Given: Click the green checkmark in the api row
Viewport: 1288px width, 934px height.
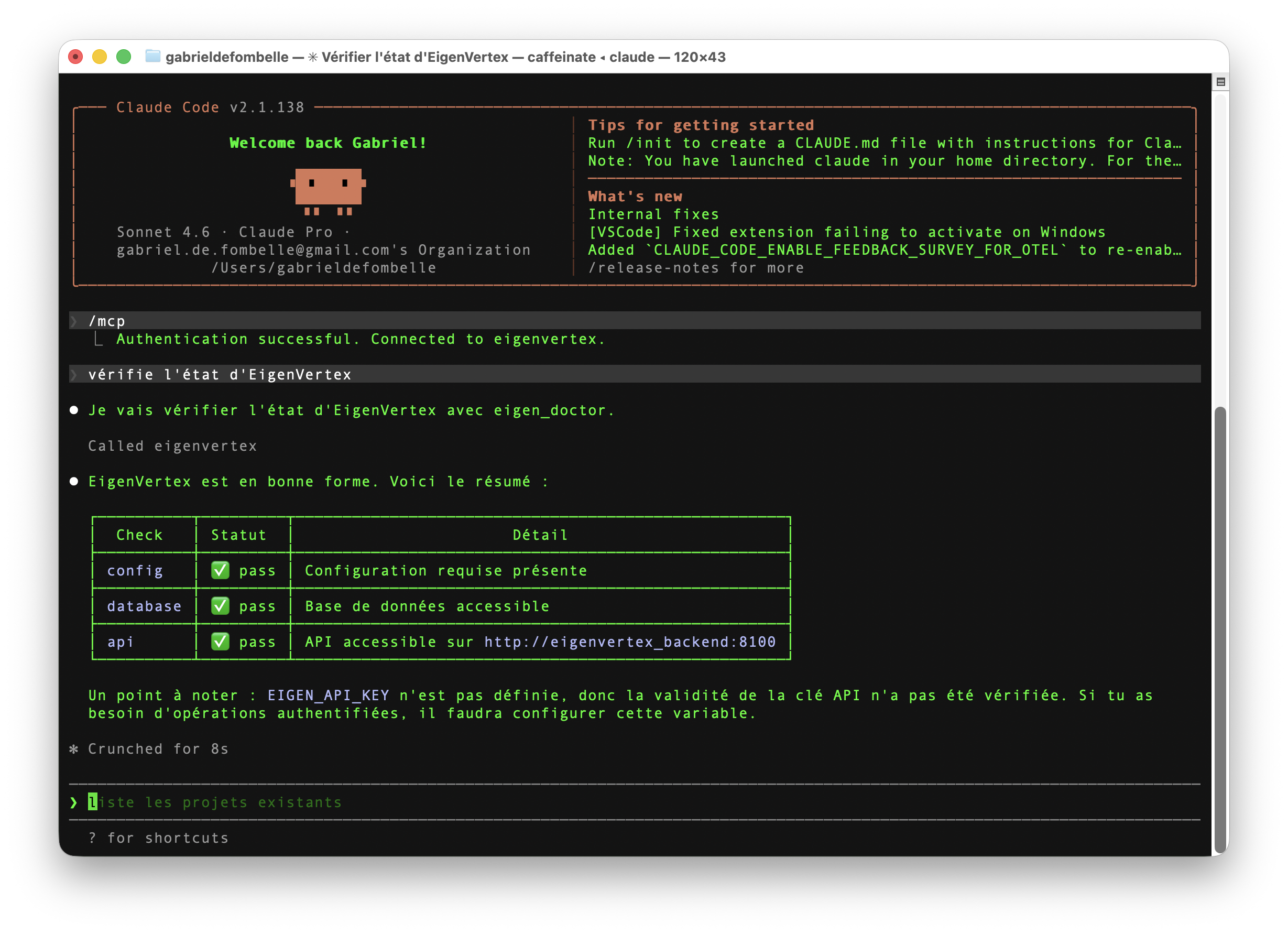Looking at the screenshot, I should click(x=221, y=642).
